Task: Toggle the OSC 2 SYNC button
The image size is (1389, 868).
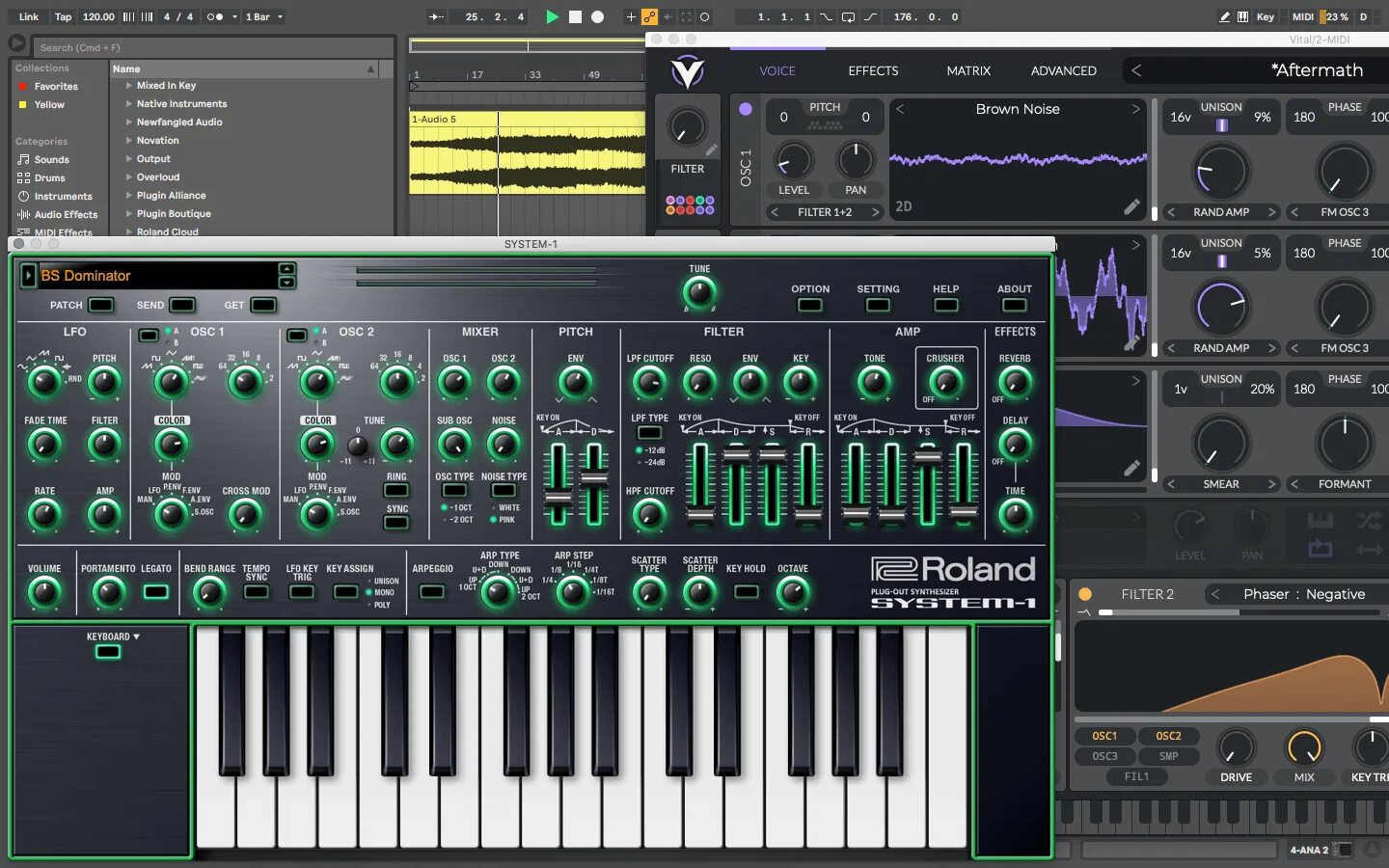Action: [x=396, y=523]
